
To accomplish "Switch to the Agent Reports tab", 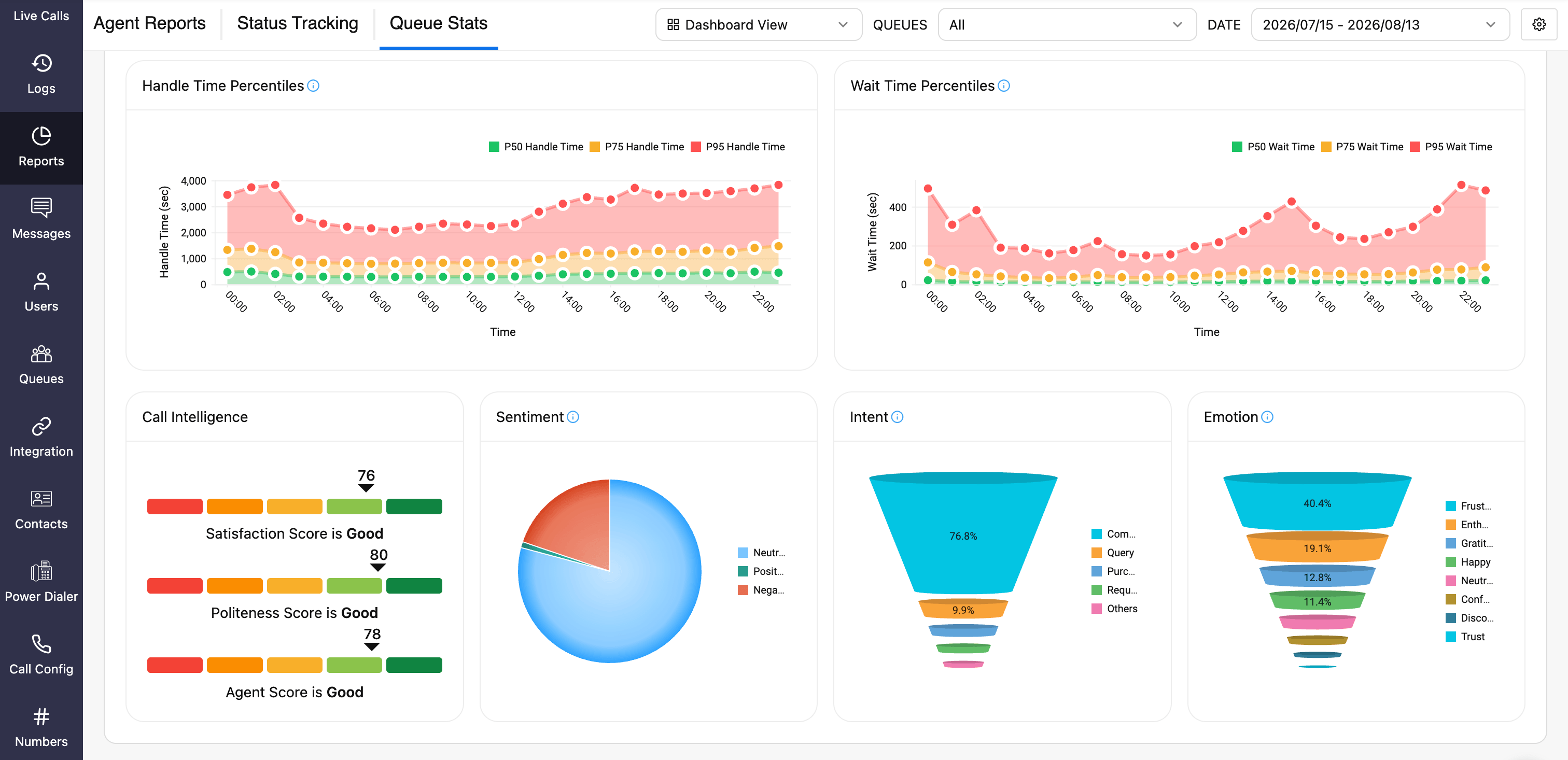I will tap(150, 23).
